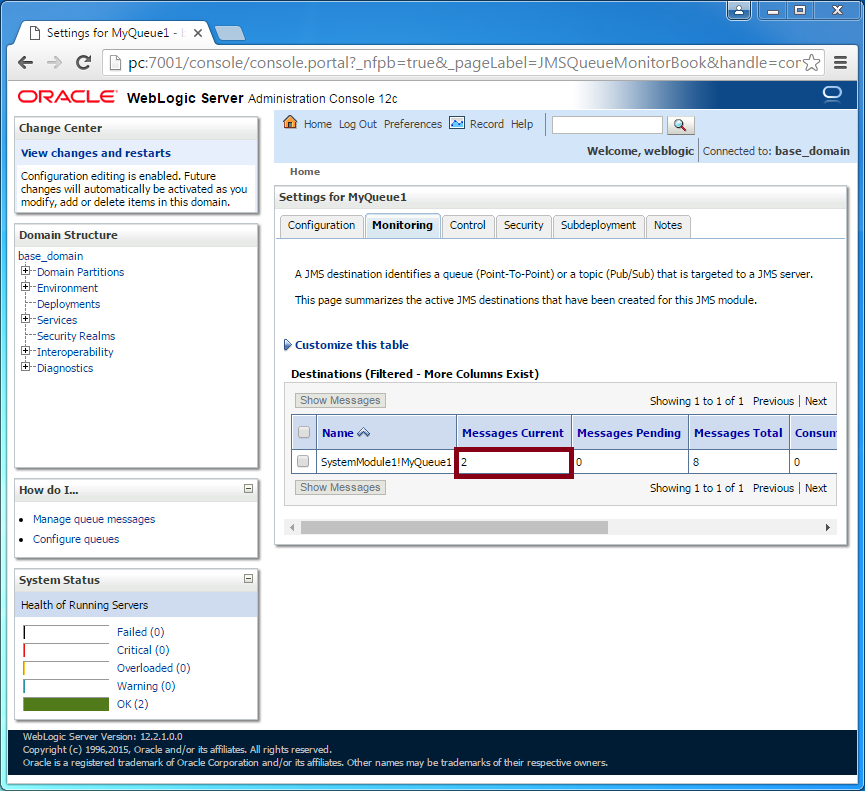The height and width of the screenshot is (791, 865).
Task: Close the Settings for MyQueue1 browser tab
Action: click(198, 33)
